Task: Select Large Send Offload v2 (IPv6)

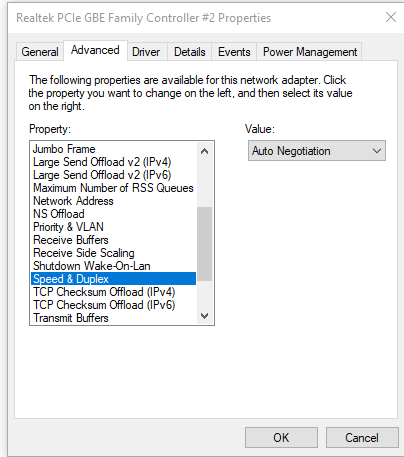Action: (113, 175)
